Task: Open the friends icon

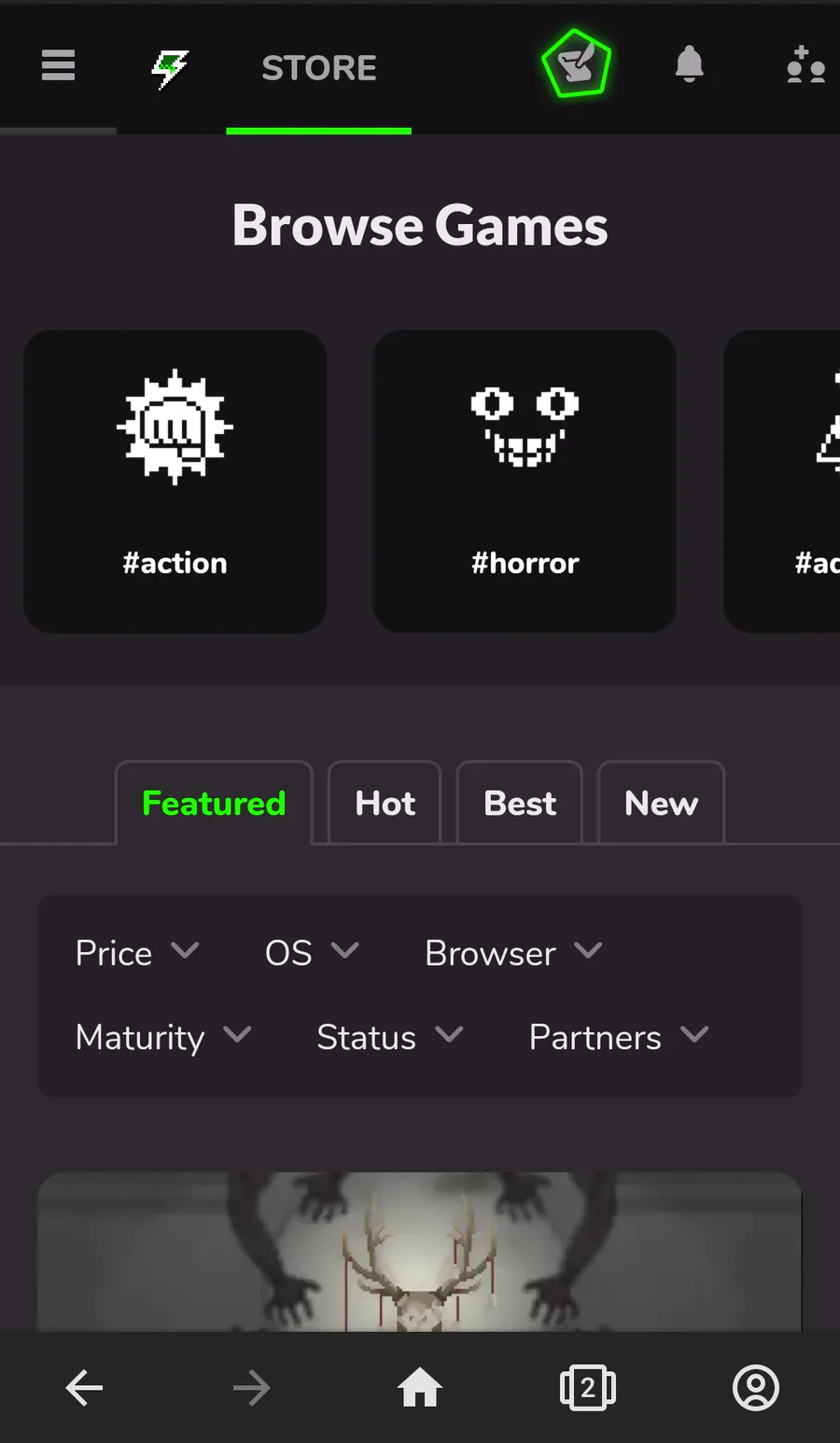Action: coord(805,64)
